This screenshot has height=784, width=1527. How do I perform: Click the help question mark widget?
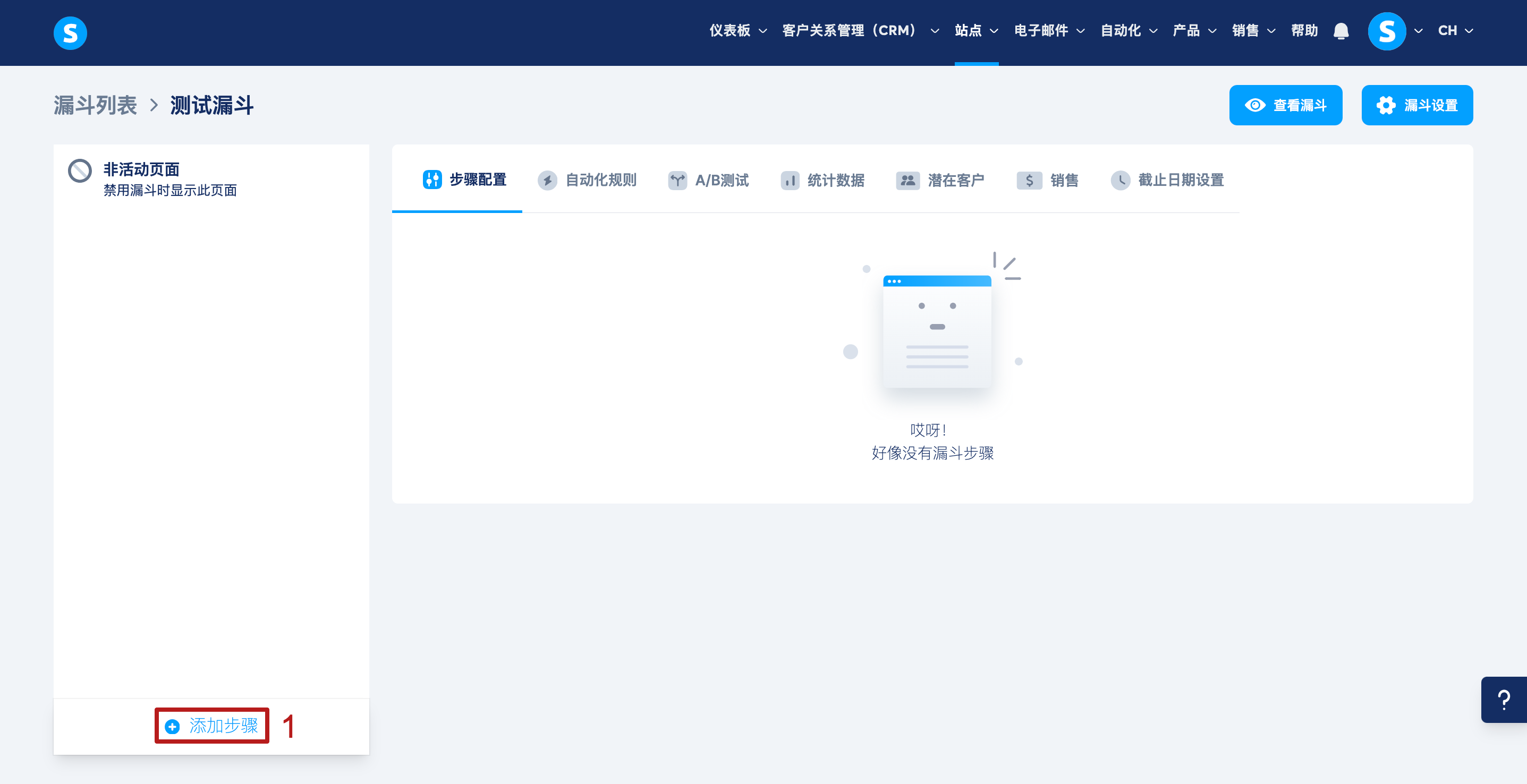(x=1504, y=700)
